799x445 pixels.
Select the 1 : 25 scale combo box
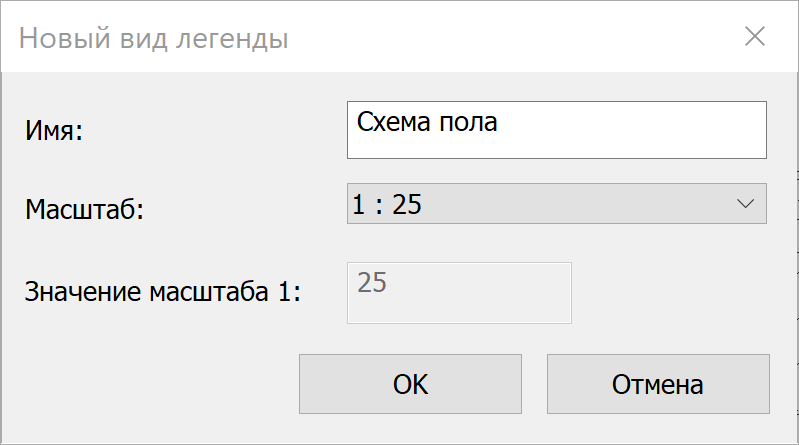point(556,204)
